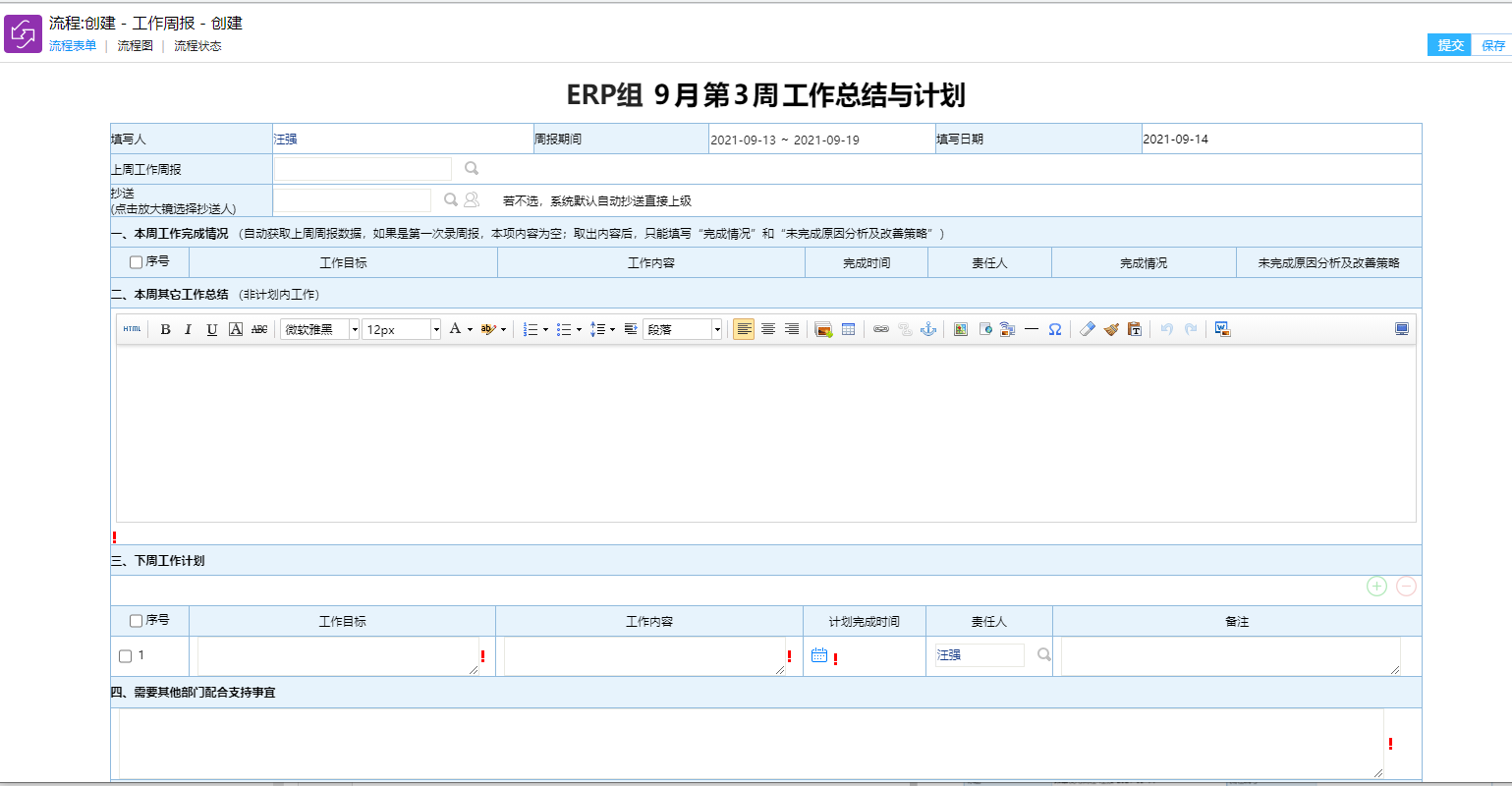Viewport: 1512px width, 786px height.
Task: Switch to the 流程图 tab
Action: pos(135,46)
